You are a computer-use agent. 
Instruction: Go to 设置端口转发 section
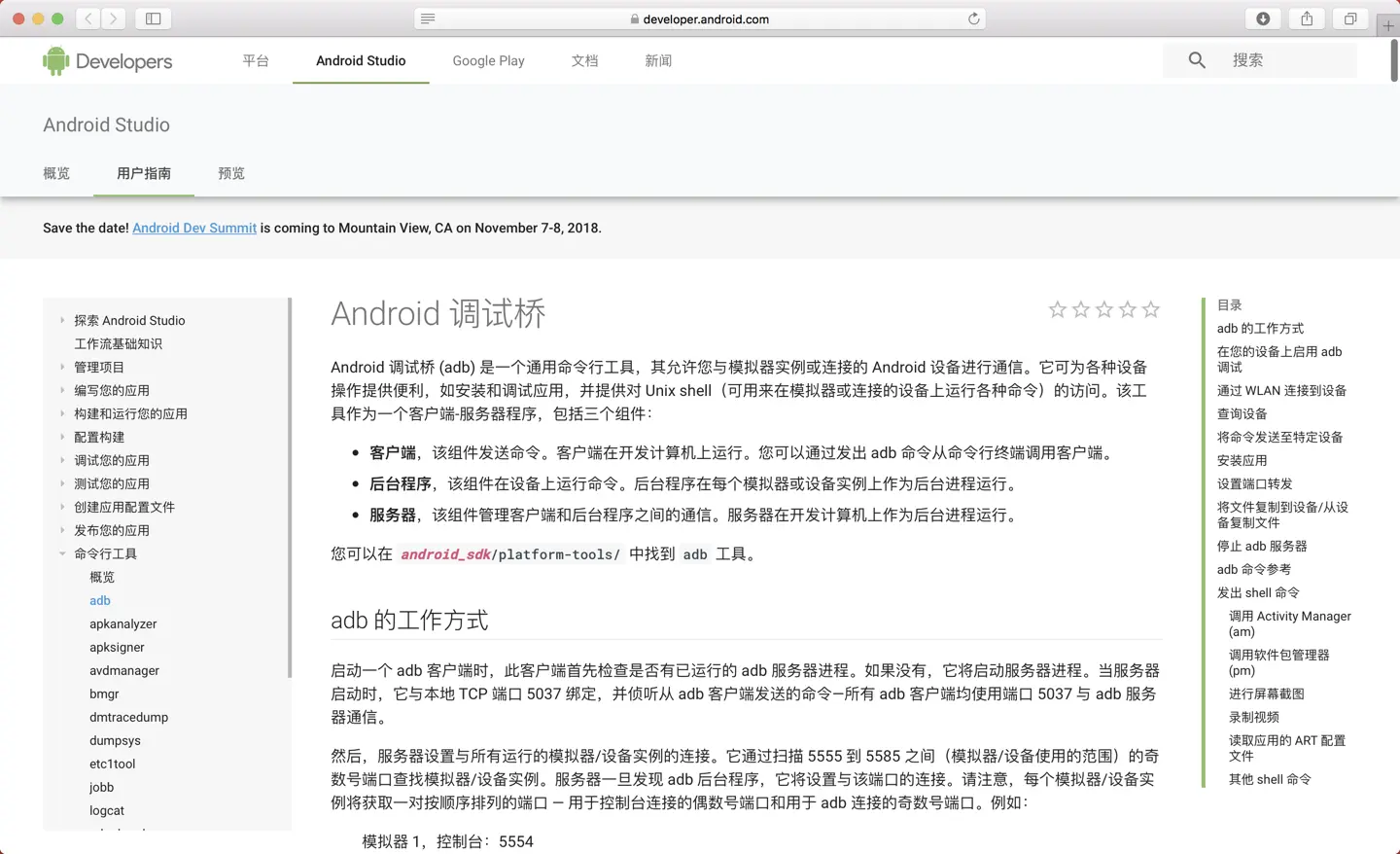click(1255, 483)
